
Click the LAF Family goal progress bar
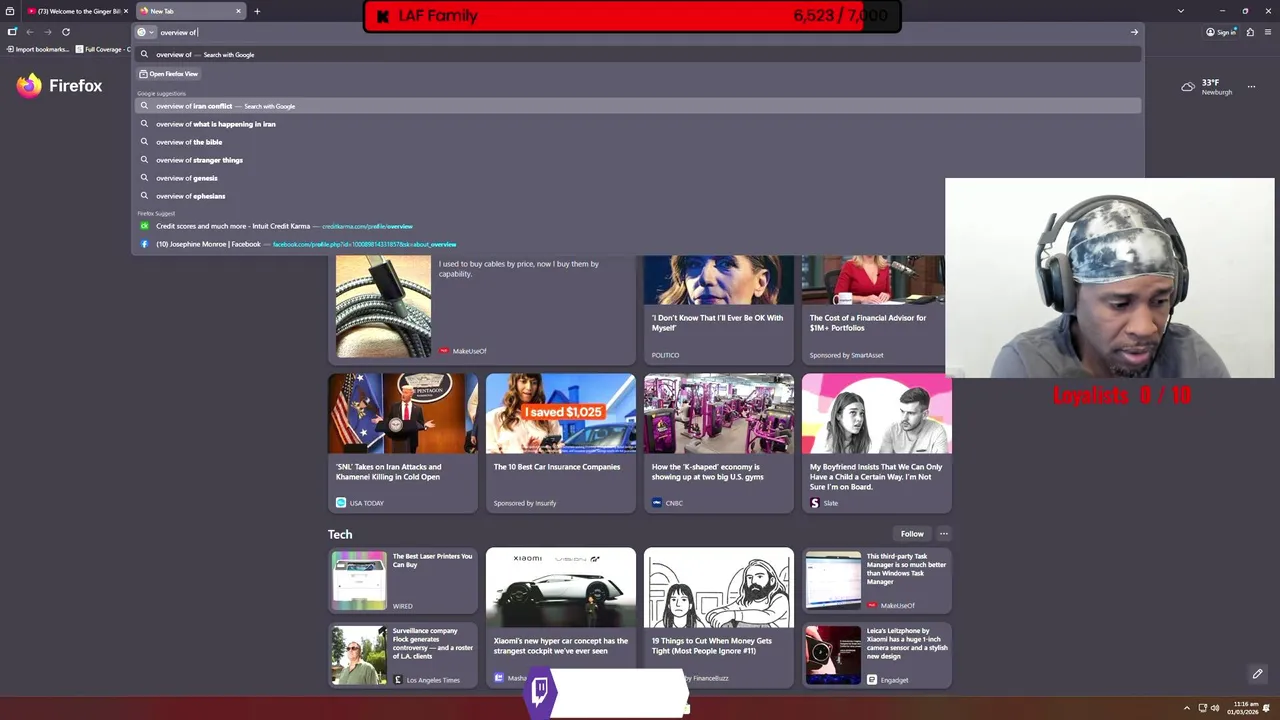point(632,16)
